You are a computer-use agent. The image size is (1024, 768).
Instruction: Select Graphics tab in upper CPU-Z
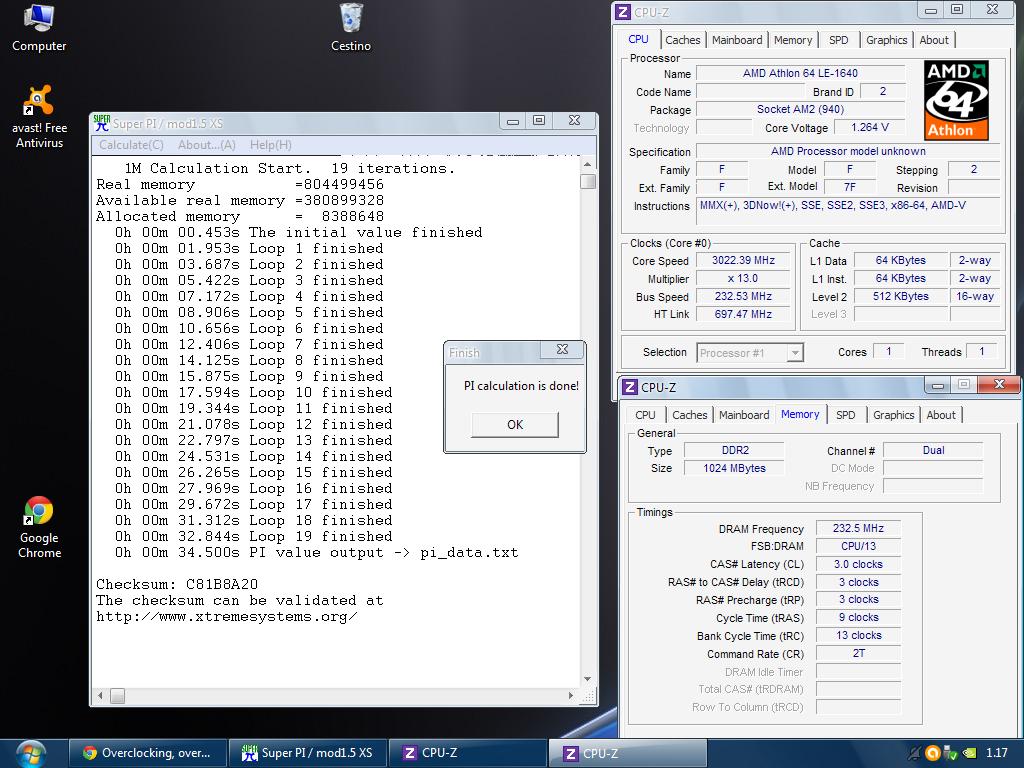(x=886, y=40)
